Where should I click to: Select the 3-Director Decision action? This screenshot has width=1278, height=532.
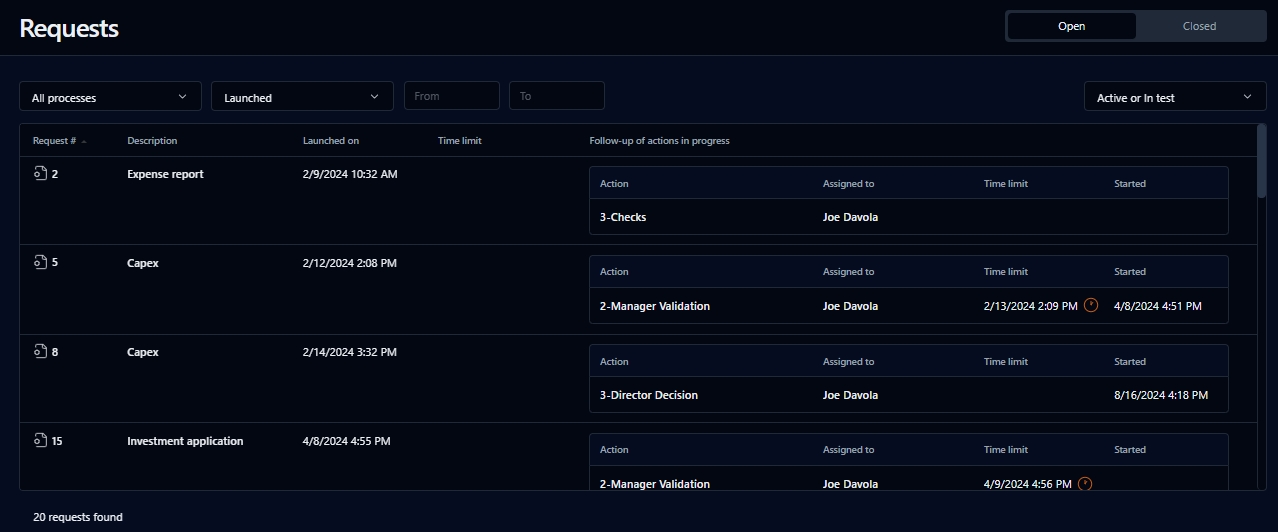(649, 395)
